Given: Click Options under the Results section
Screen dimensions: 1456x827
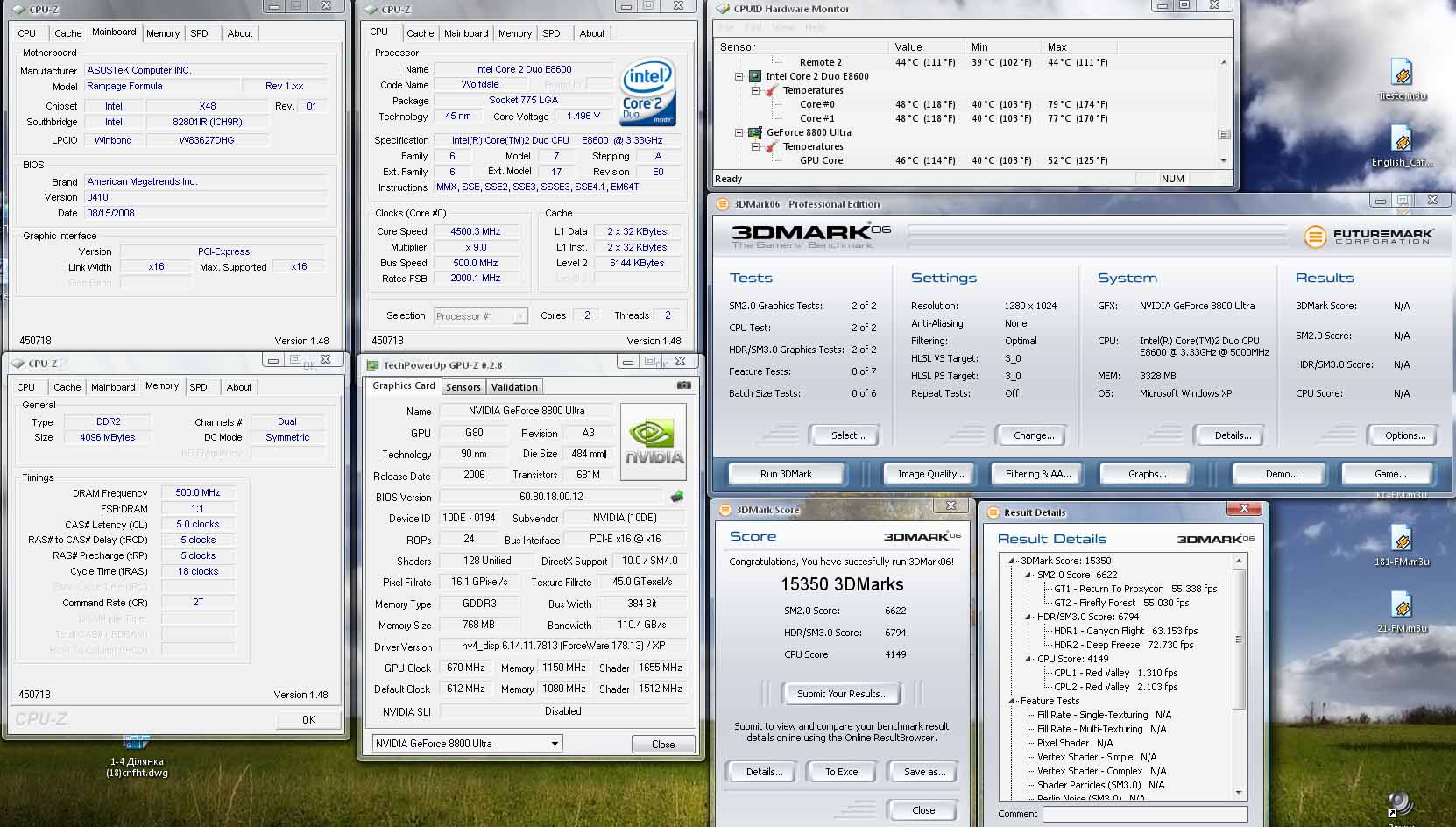Looking at the screenshot, I should (1405, 435).
